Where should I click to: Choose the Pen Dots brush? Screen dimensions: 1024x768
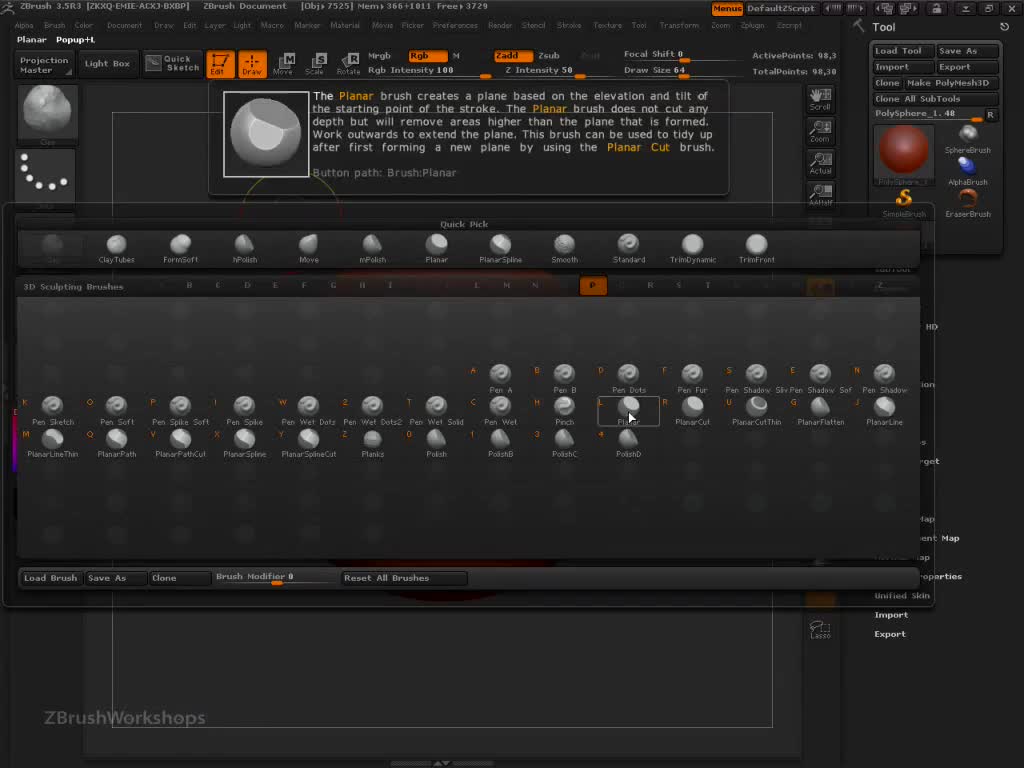coord(628,379)
